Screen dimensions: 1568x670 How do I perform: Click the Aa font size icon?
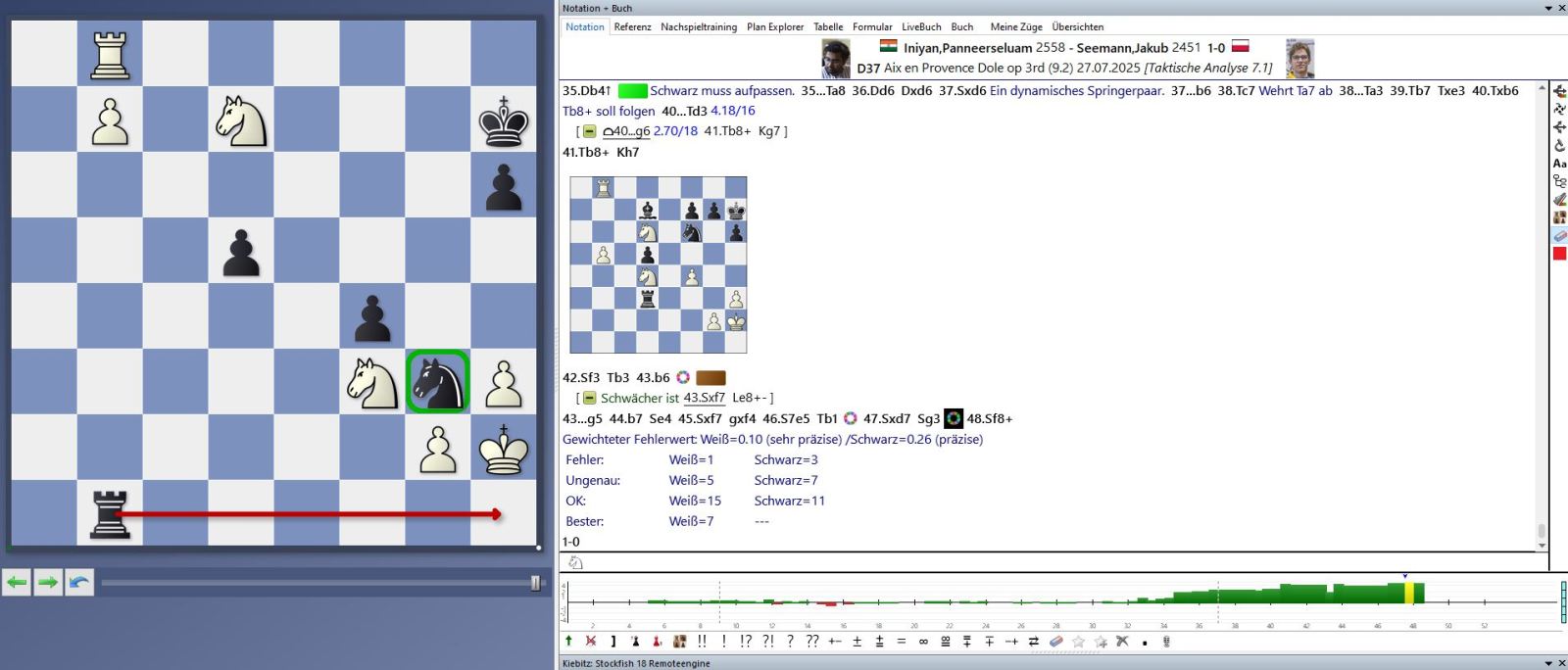point(1559,164)
